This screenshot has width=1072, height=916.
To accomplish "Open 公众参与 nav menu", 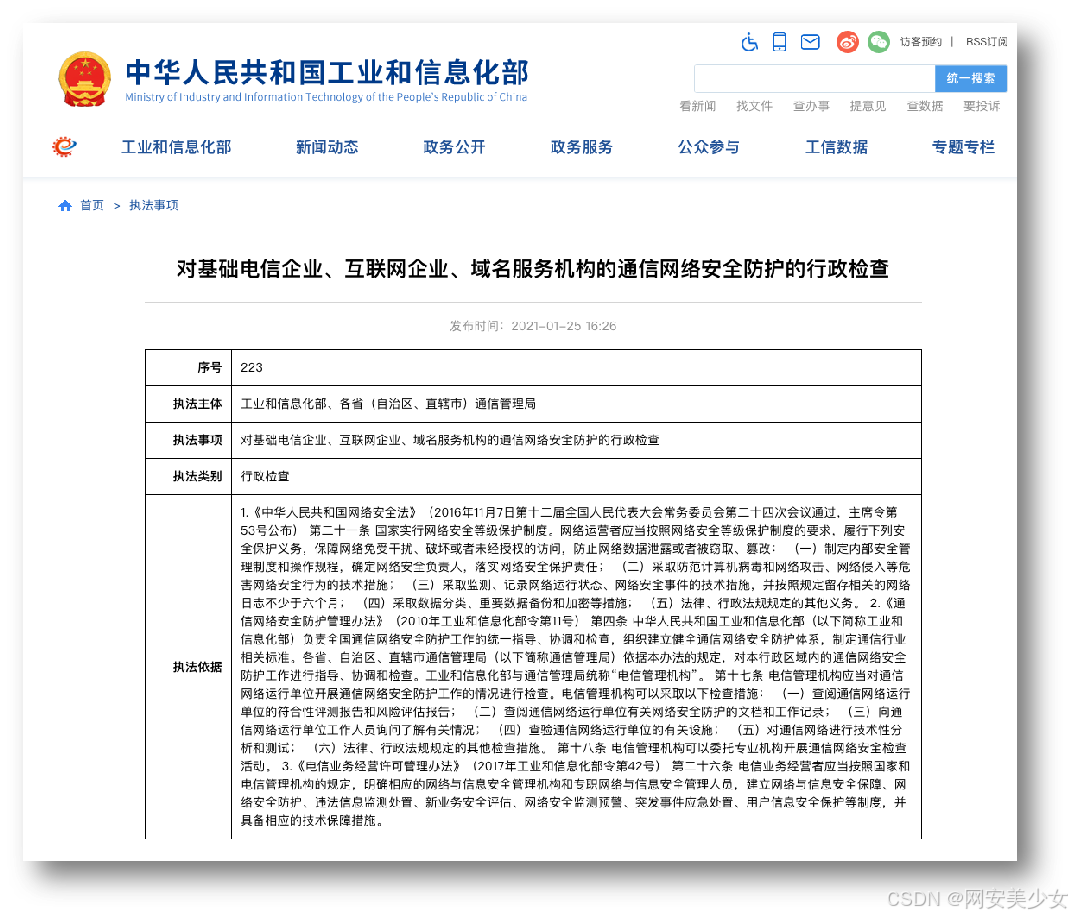I will [708, 147].
